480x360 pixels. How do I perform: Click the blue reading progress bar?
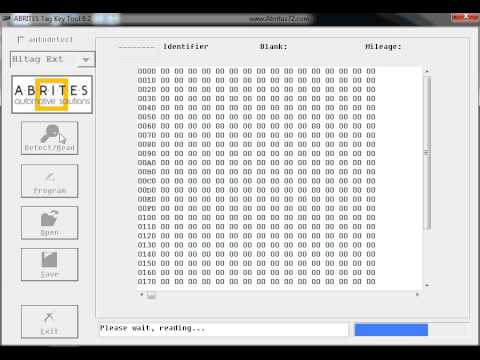click(x=391, y=330)
